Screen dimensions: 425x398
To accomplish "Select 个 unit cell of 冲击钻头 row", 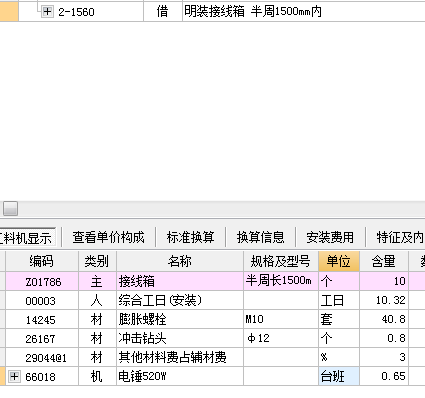I will coord(339,338).
